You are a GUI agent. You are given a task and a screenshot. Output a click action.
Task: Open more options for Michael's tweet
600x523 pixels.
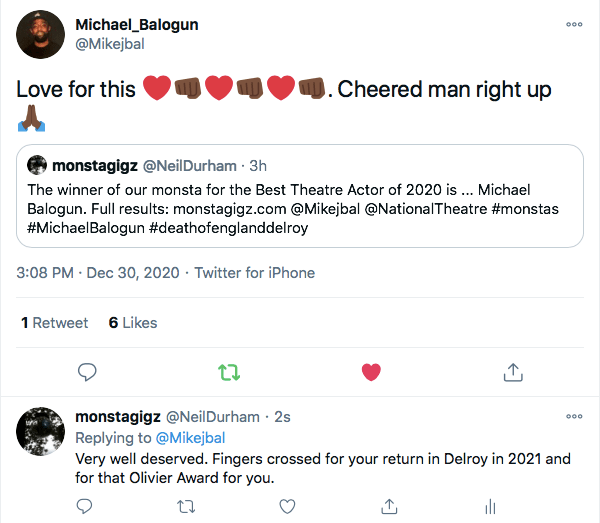tap(574, 24)
